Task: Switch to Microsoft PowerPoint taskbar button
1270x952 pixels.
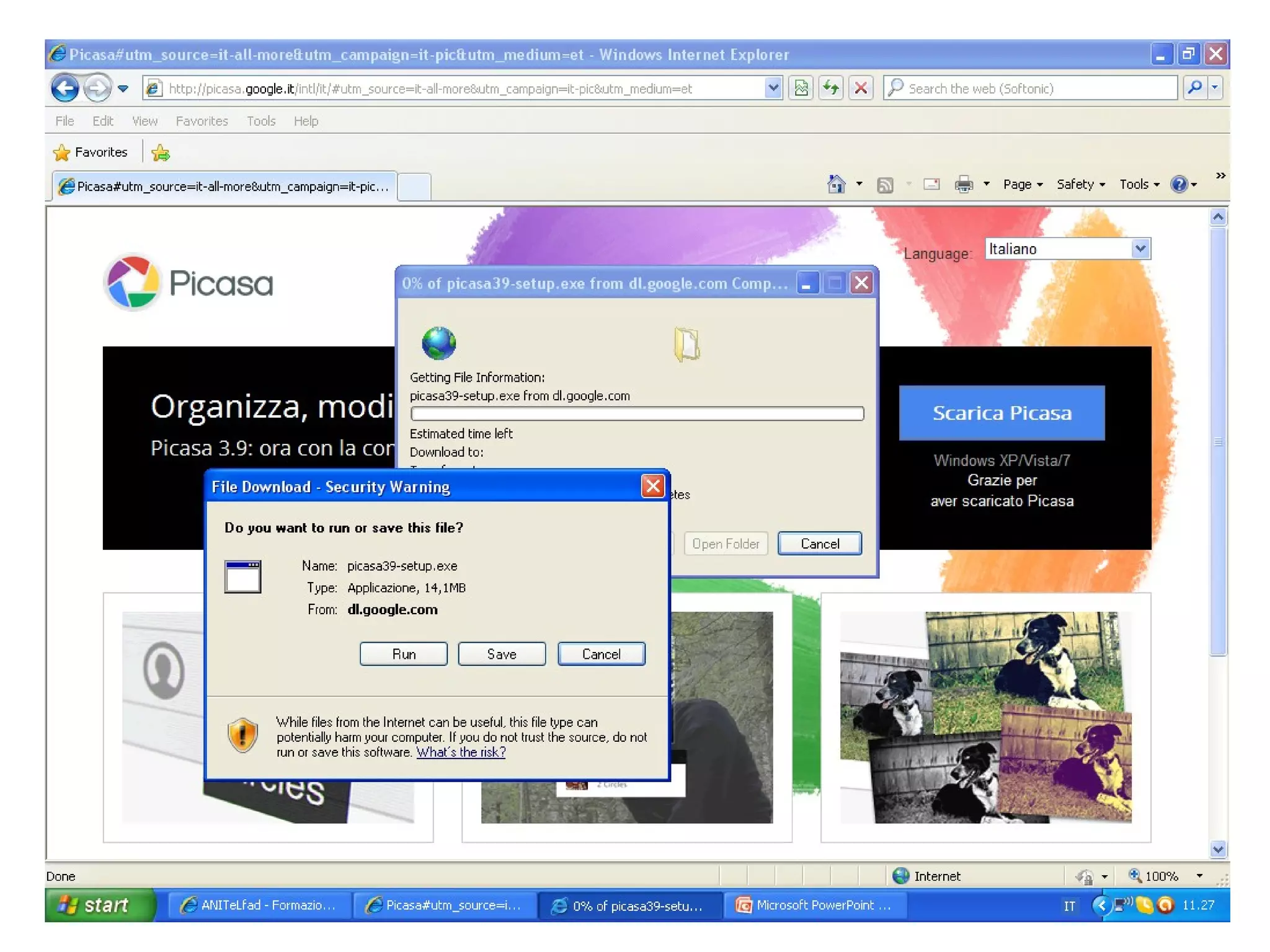Action: tap(814, 905)
